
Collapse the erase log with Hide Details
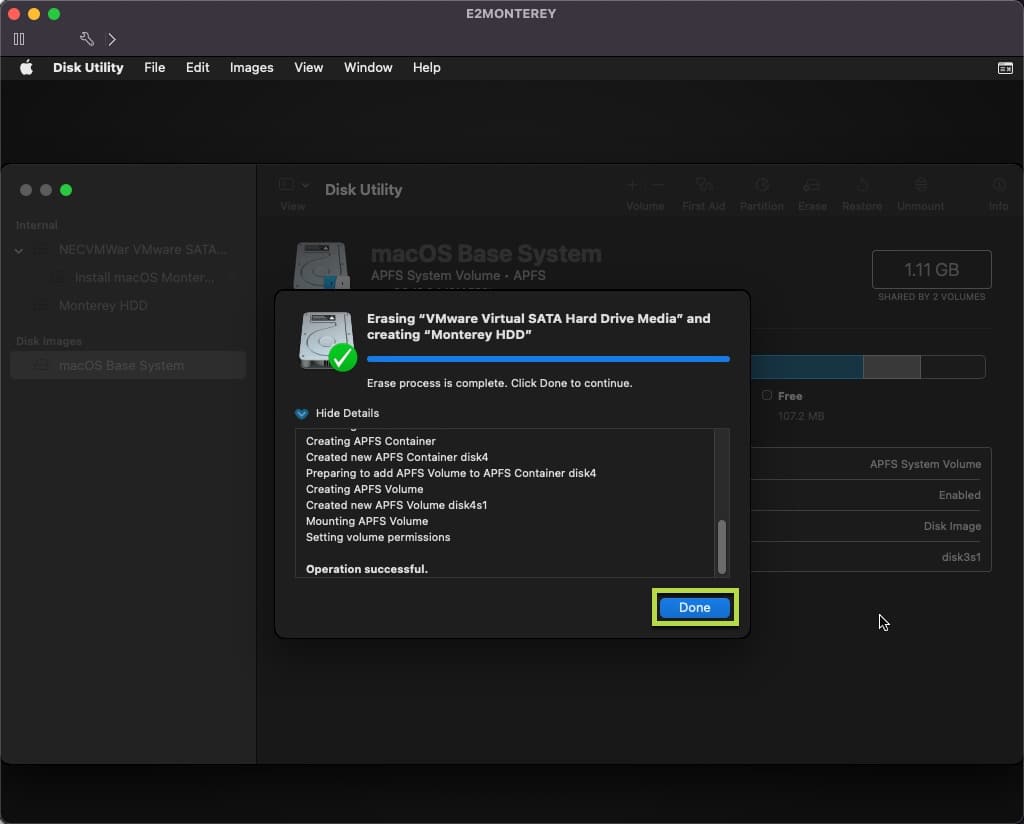(337, 413)
